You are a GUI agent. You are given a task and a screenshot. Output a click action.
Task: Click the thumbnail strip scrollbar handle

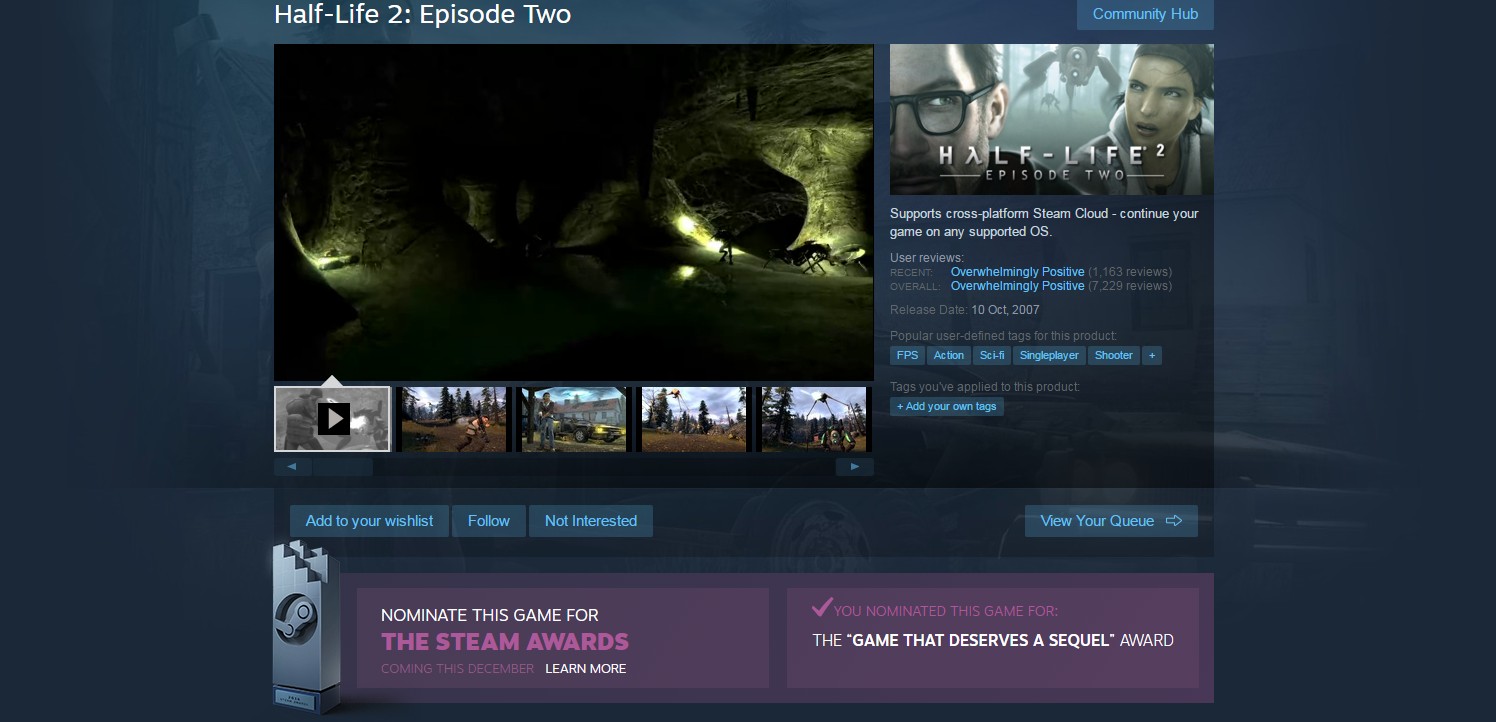point(342,467)
